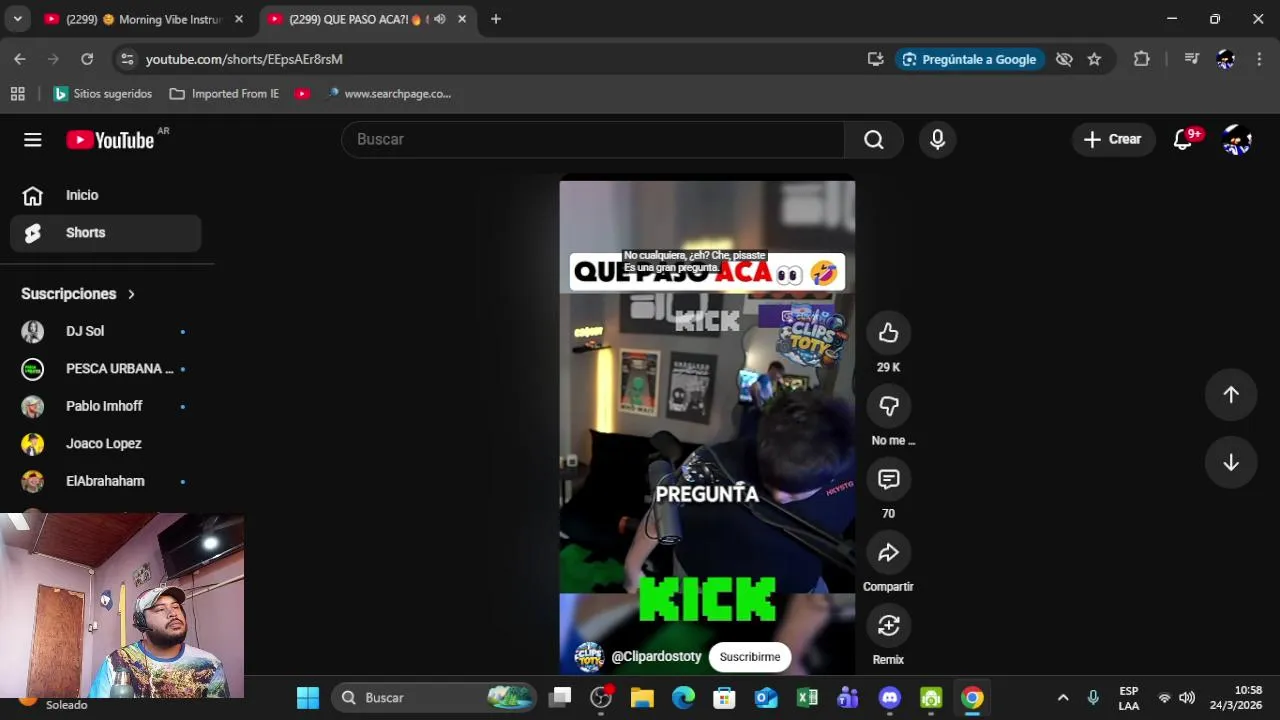Open a new browser tab

tap(495, 19)
